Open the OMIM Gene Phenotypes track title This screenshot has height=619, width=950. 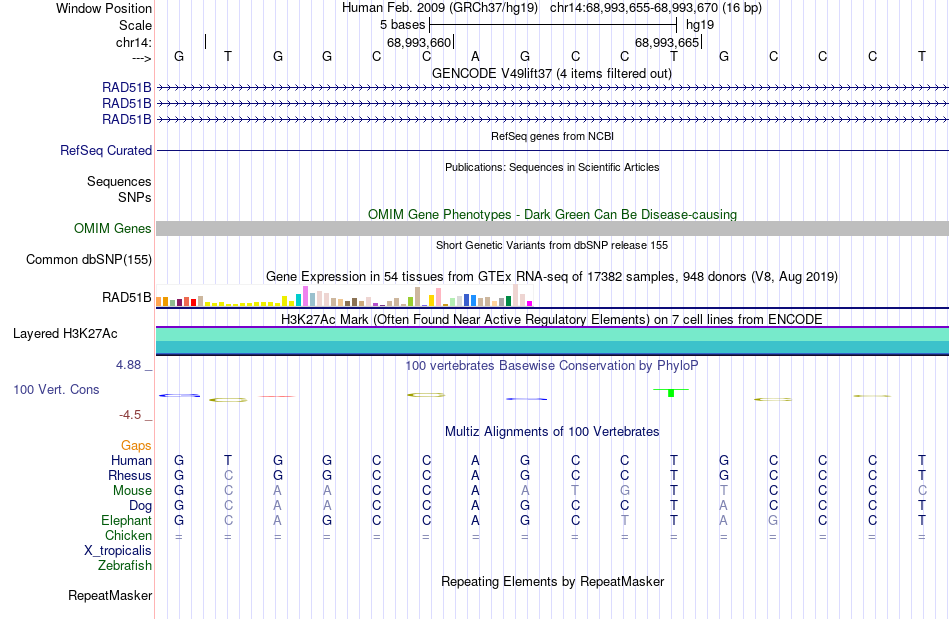[552, 214]
